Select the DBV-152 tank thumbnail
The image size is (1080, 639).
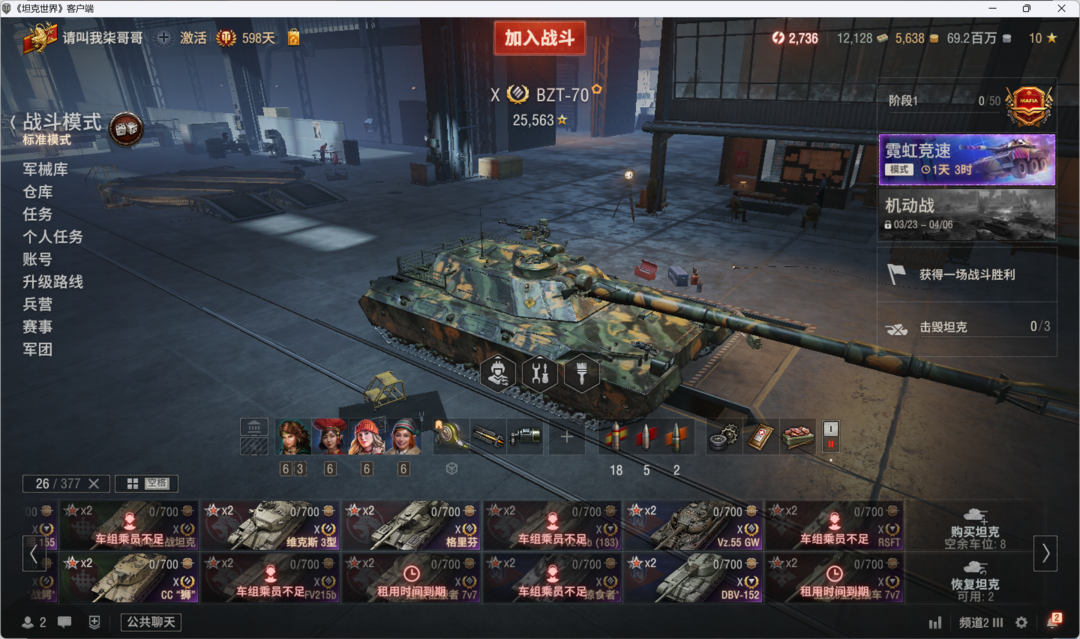point(694,578)
